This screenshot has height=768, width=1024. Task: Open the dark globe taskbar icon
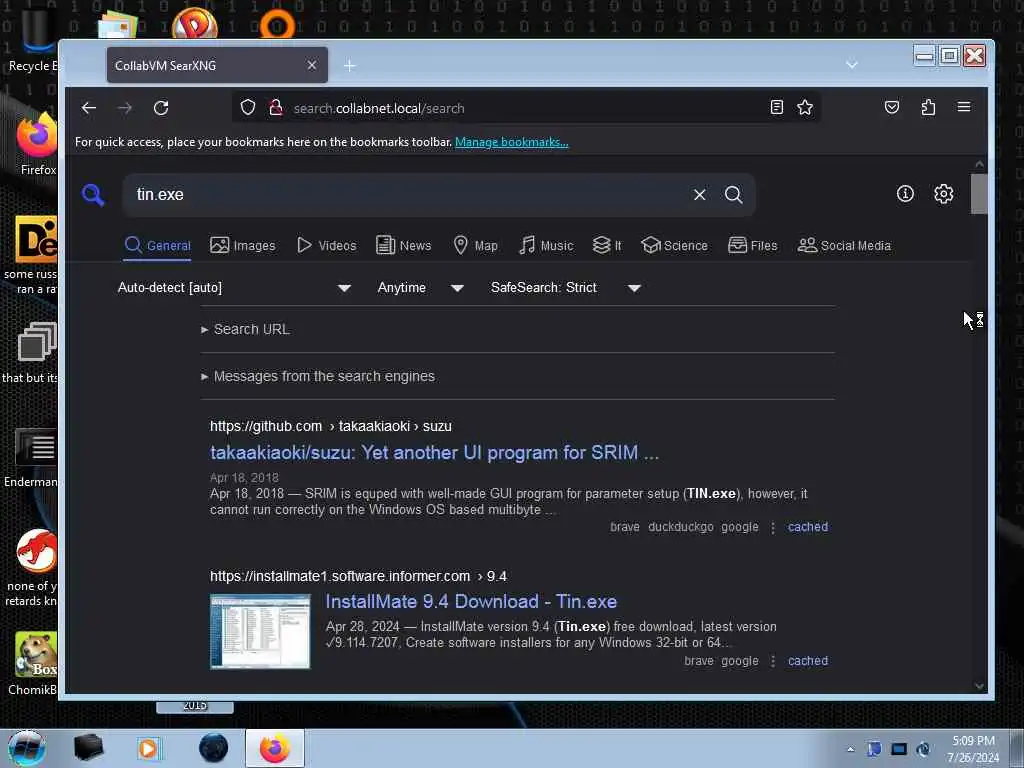214,748
